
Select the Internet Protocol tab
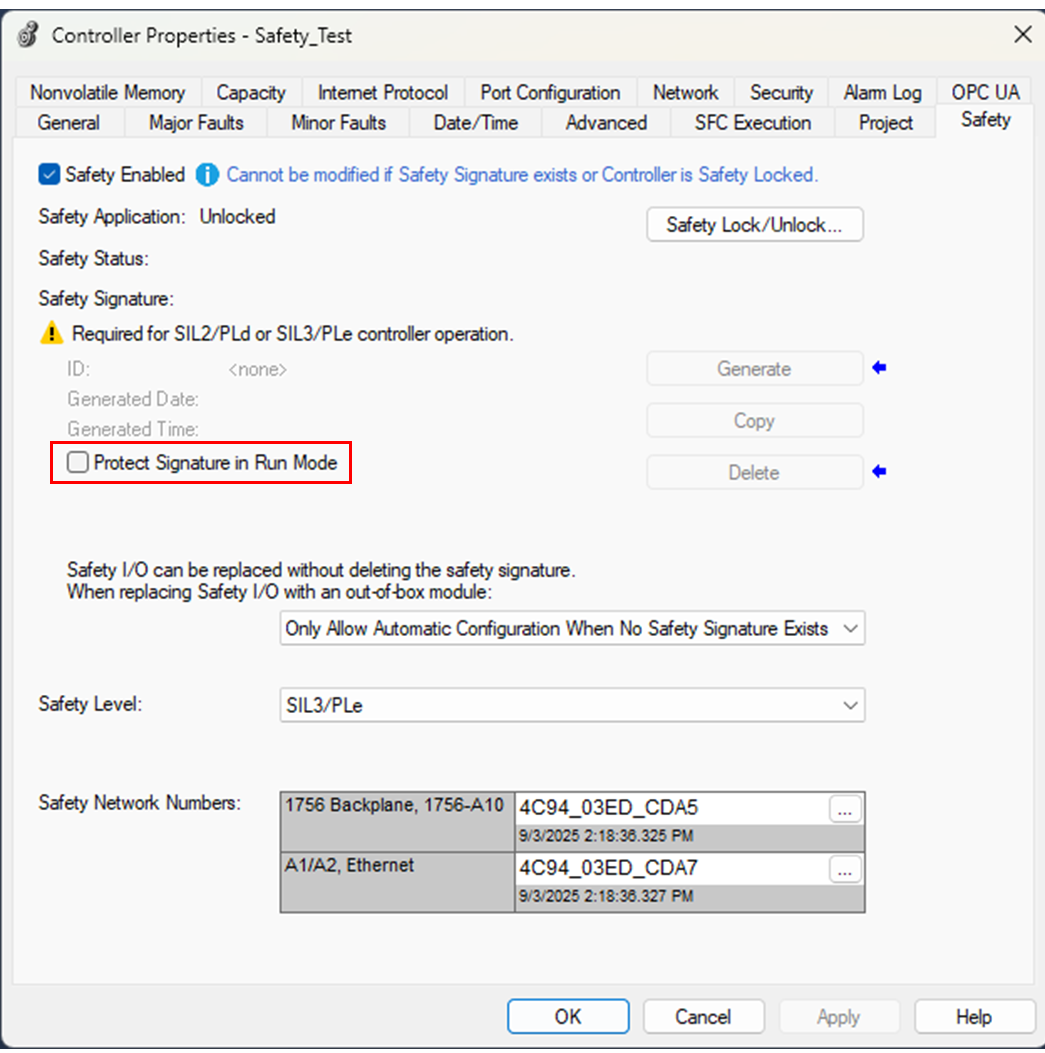(x=382, y=93)
